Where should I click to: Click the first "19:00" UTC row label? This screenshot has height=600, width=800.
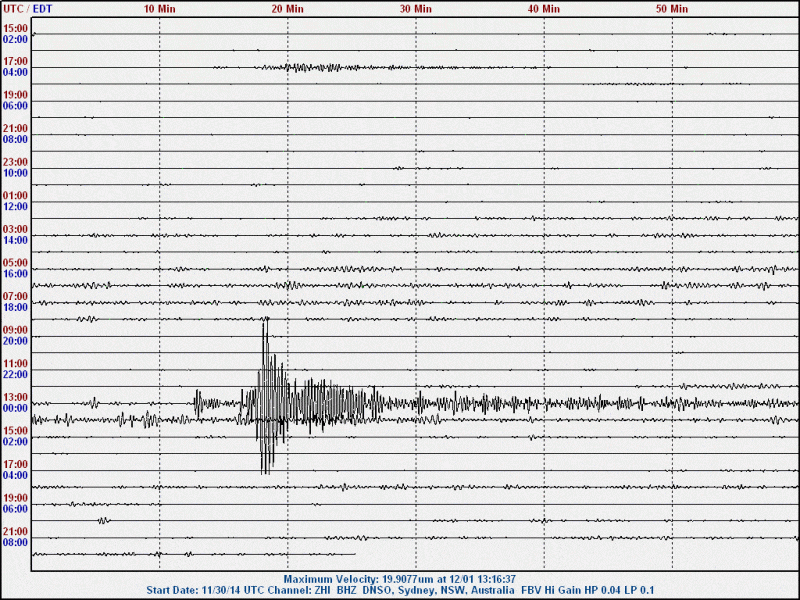tap(15, 95)
